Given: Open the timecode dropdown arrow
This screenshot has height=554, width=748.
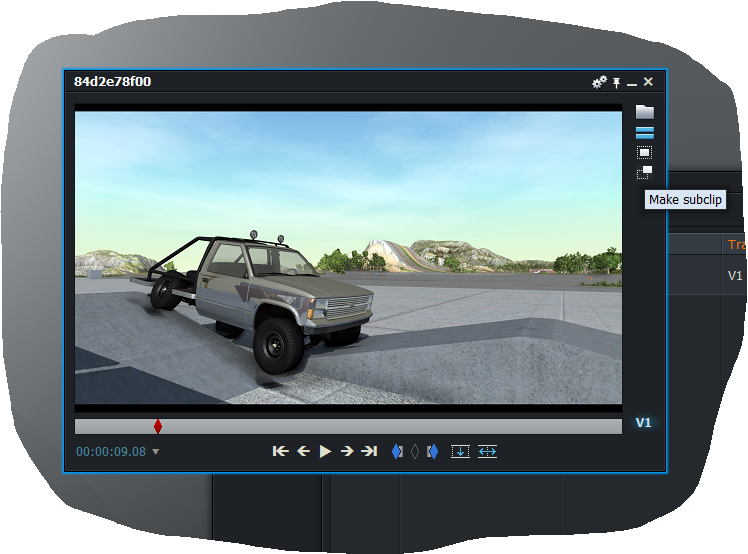Looking at the screenshot, I should click(156, 451).
